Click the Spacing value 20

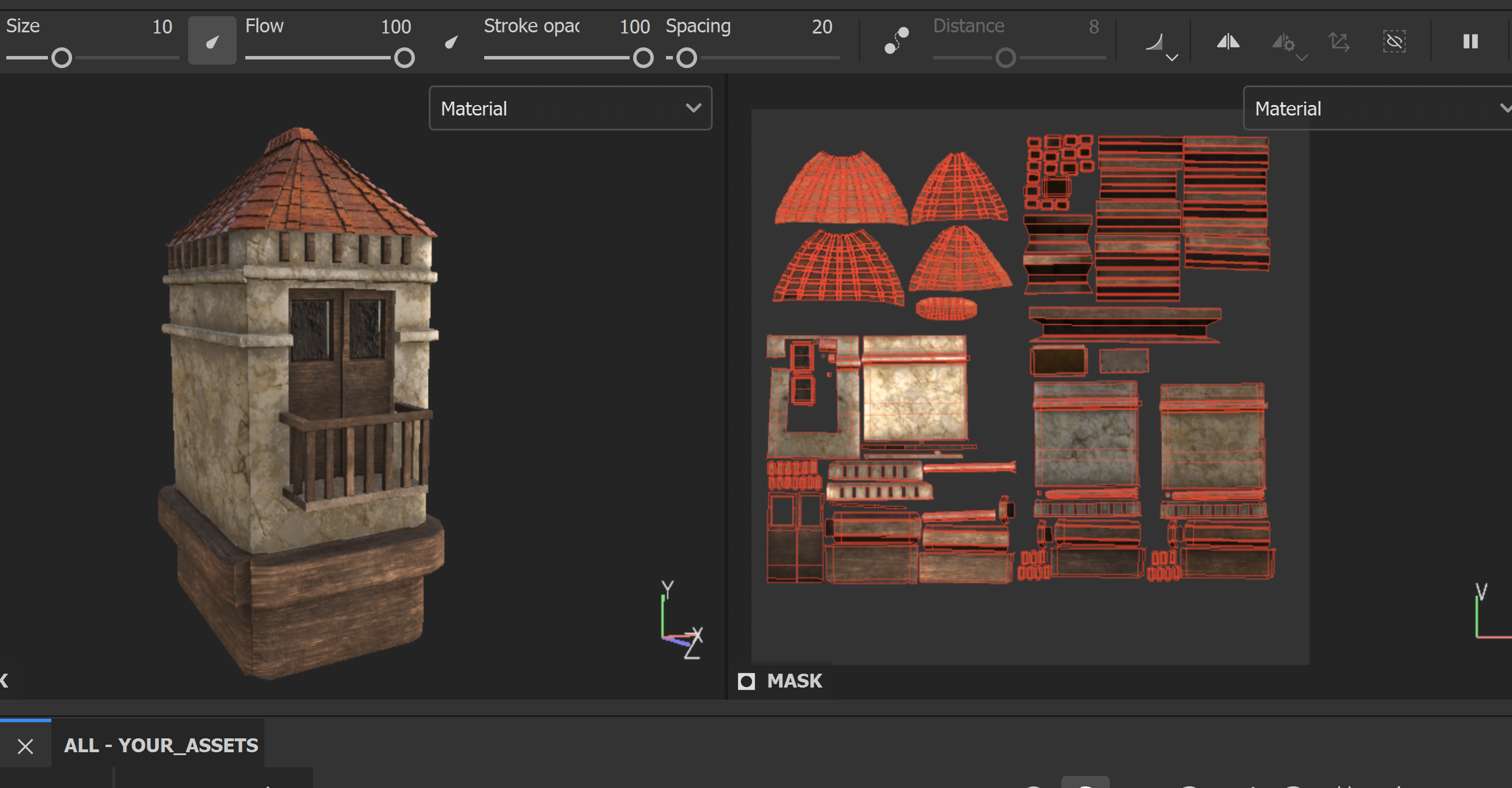(822, 27)
